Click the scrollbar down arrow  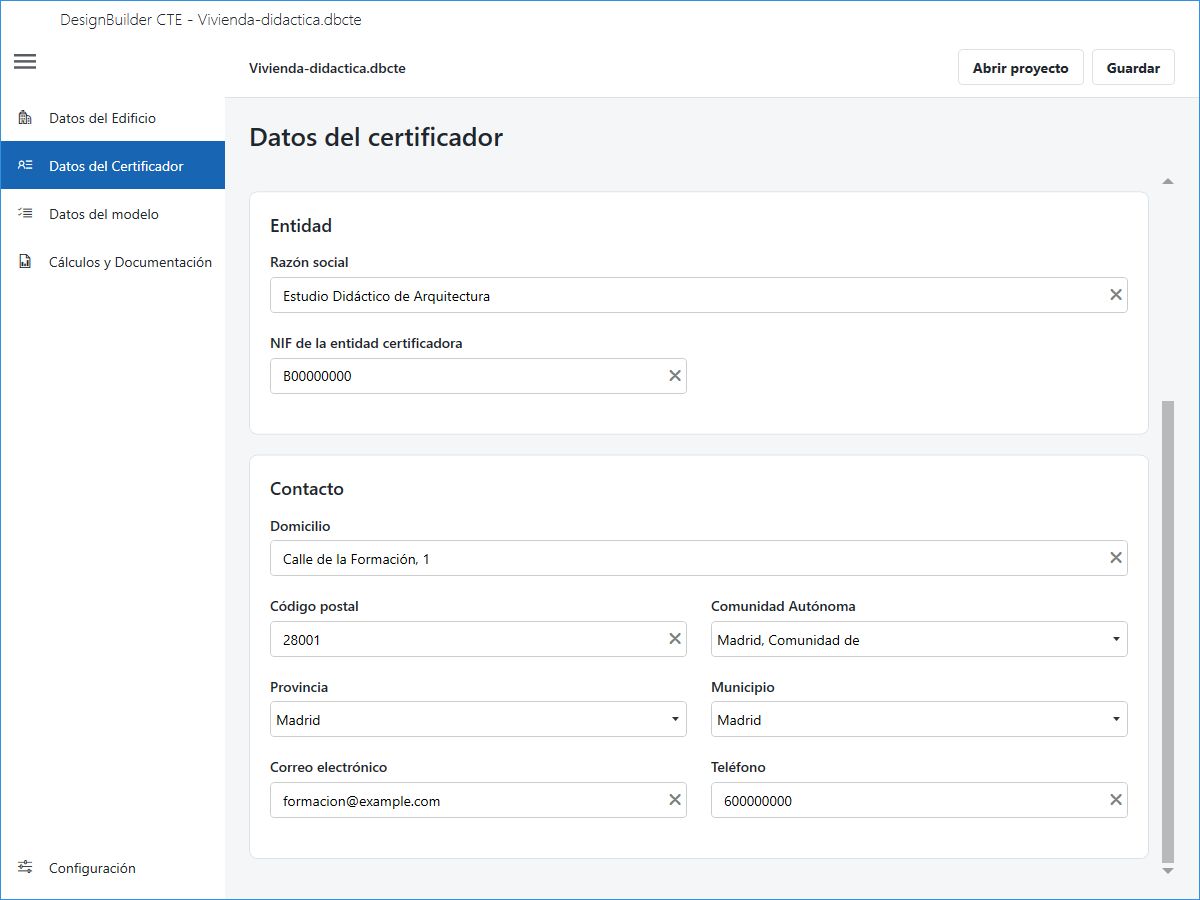pos(1167,872)
